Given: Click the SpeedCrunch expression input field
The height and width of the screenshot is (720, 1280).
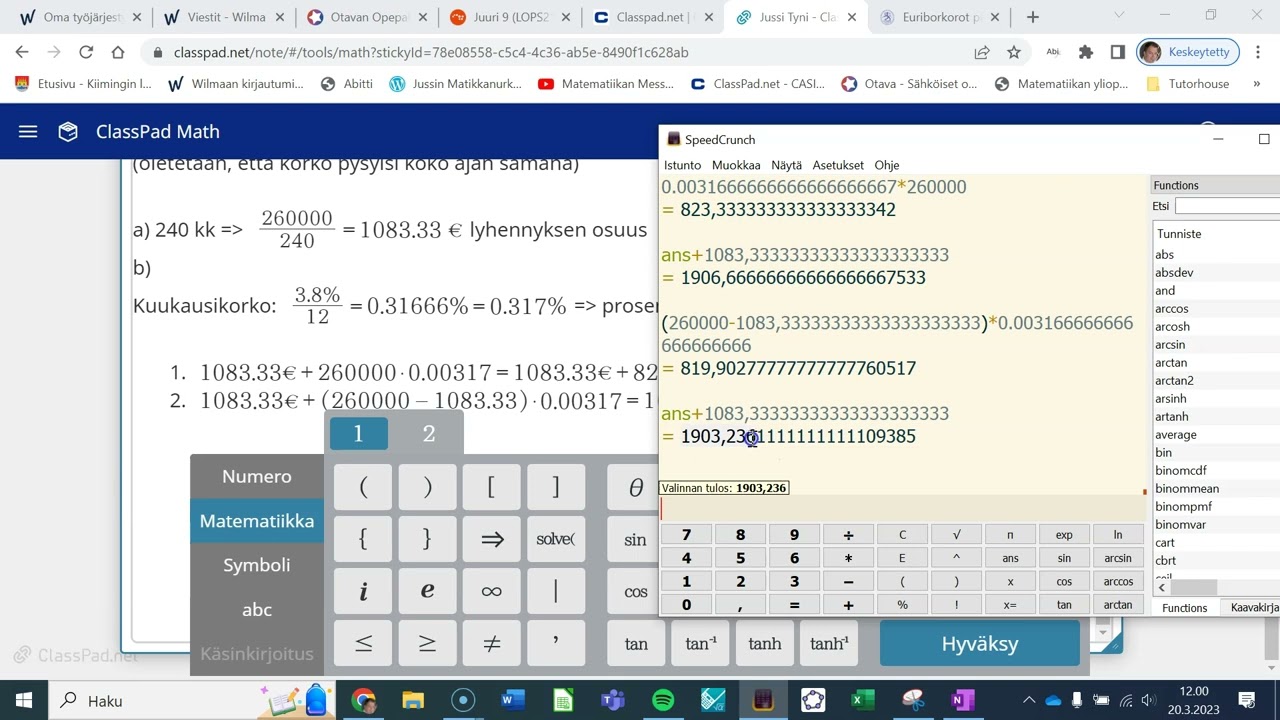Looking at the screenshot, I should (903, 509).
